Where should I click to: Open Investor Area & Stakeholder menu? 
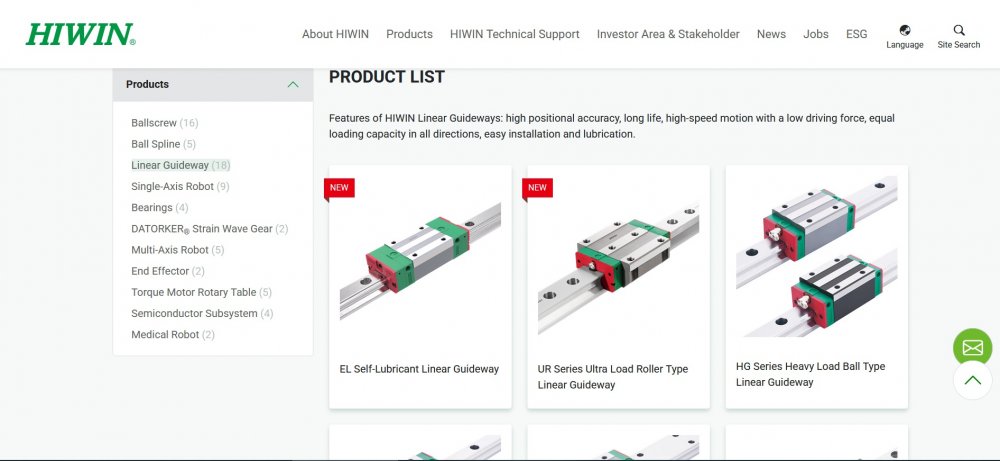click(668, 34)
